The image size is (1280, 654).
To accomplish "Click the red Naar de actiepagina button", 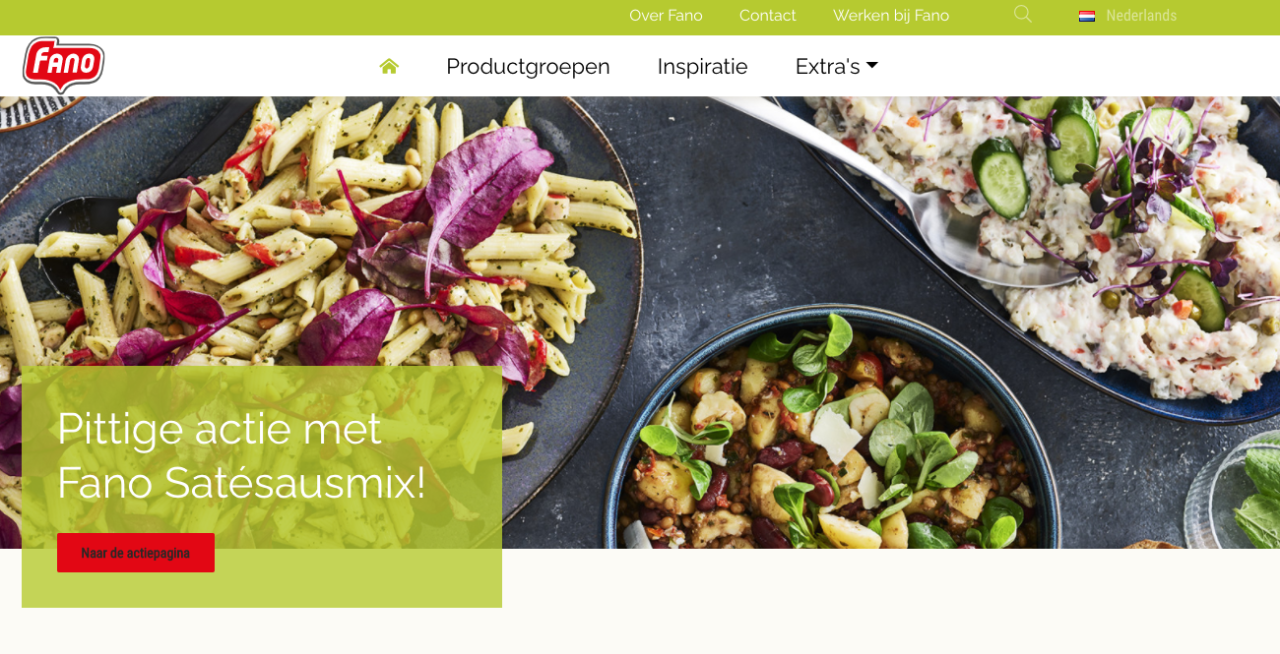I will tap(136, 553).
